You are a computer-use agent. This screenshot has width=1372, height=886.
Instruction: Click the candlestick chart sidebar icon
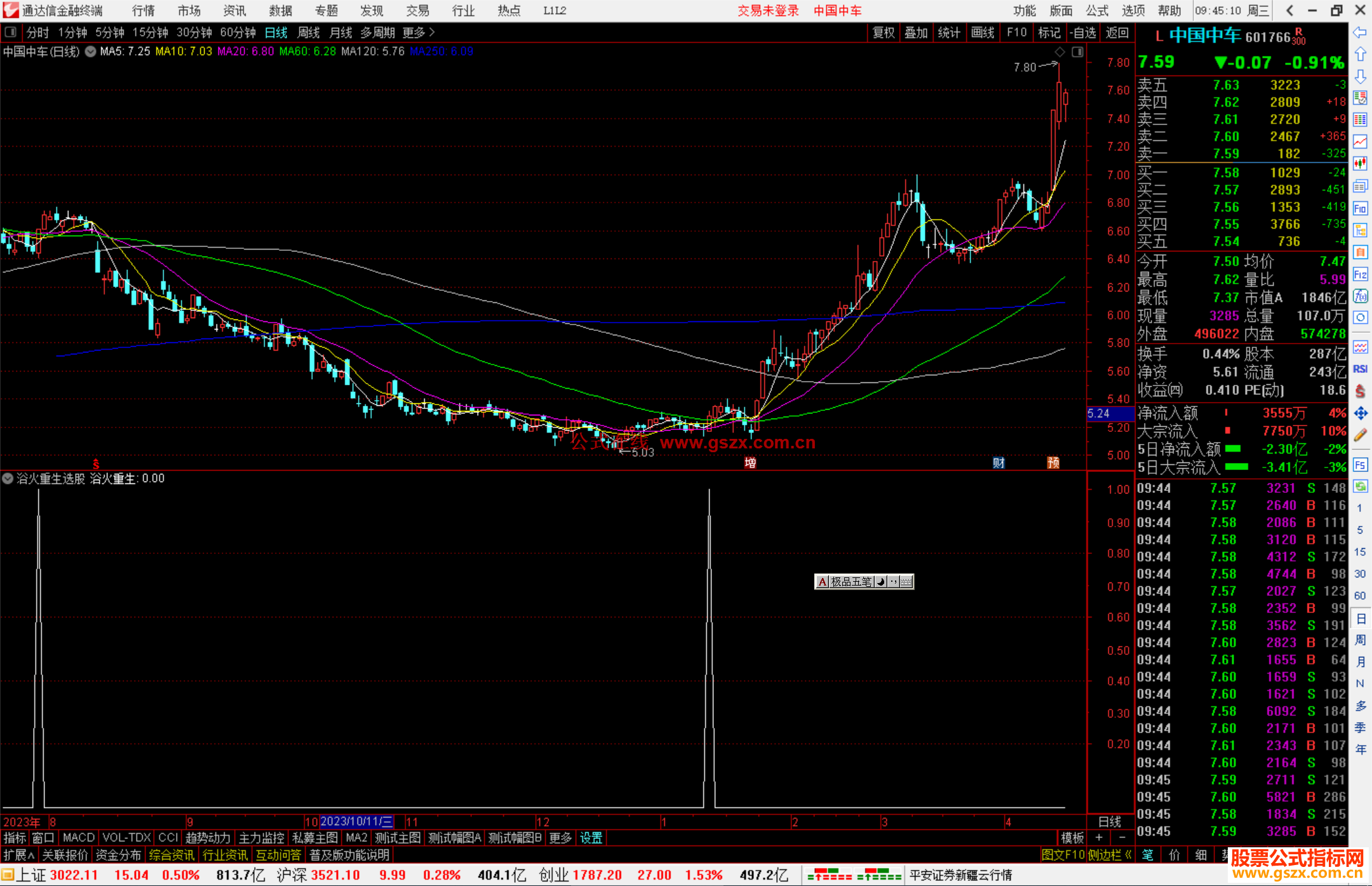[1360, 164]
